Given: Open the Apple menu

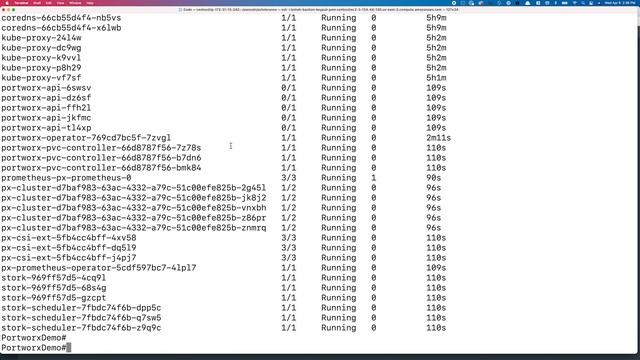Looking at the screenshot, I should [x=7, y=3].
